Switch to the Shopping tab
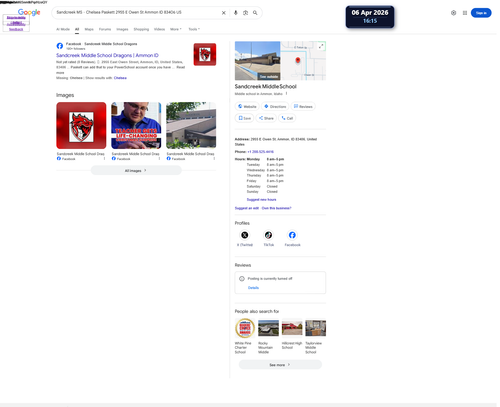500x407 pixels. [x=141, y=29]
